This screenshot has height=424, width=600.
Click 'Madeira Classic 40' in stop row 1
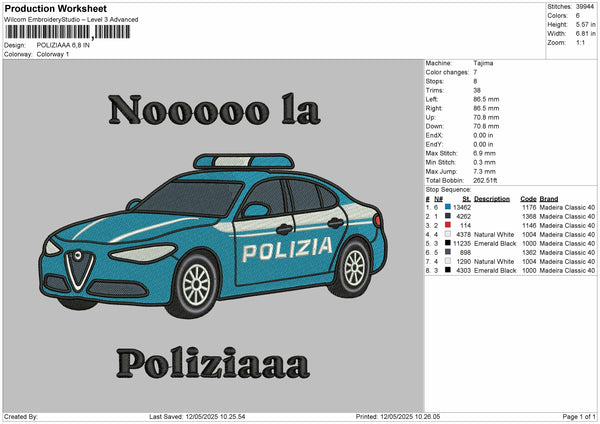[x=567, y=207]
